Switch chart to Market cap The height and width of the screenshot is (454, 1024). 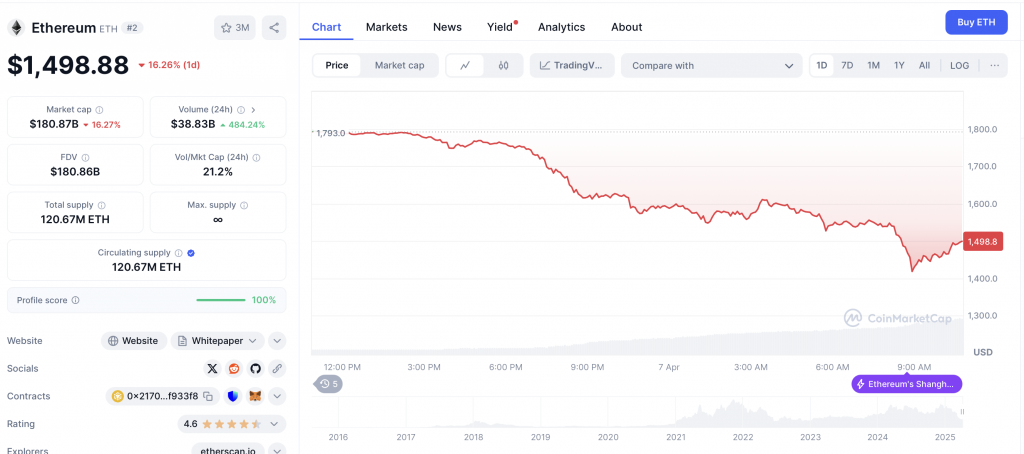pos(399,65)
